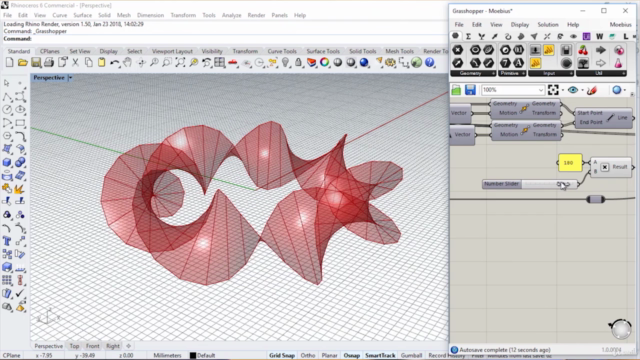Toggle SmartTrack in status bar
Viewport: 640px width, 360px height.
coord(380,356)
